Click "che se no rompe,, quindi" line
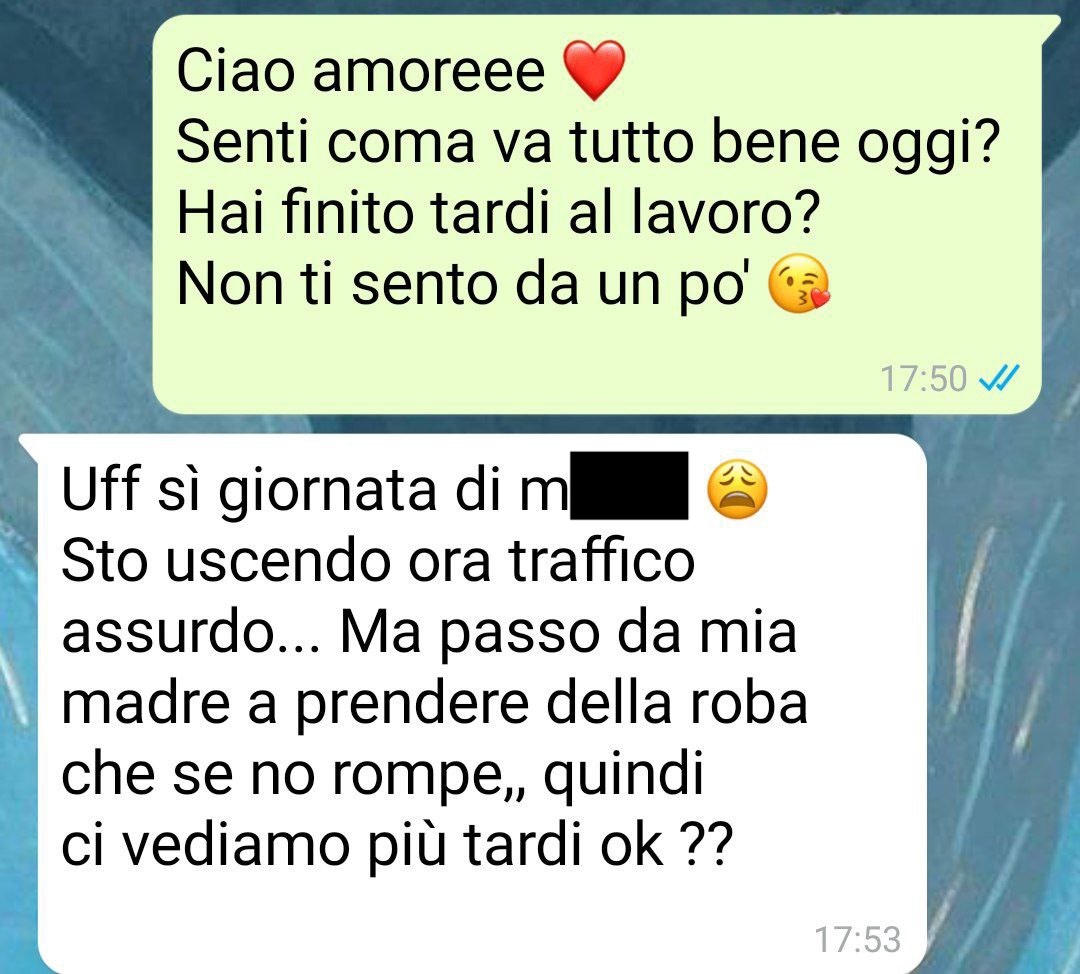Screen dimensions: 1080x974 pos(383,776)
